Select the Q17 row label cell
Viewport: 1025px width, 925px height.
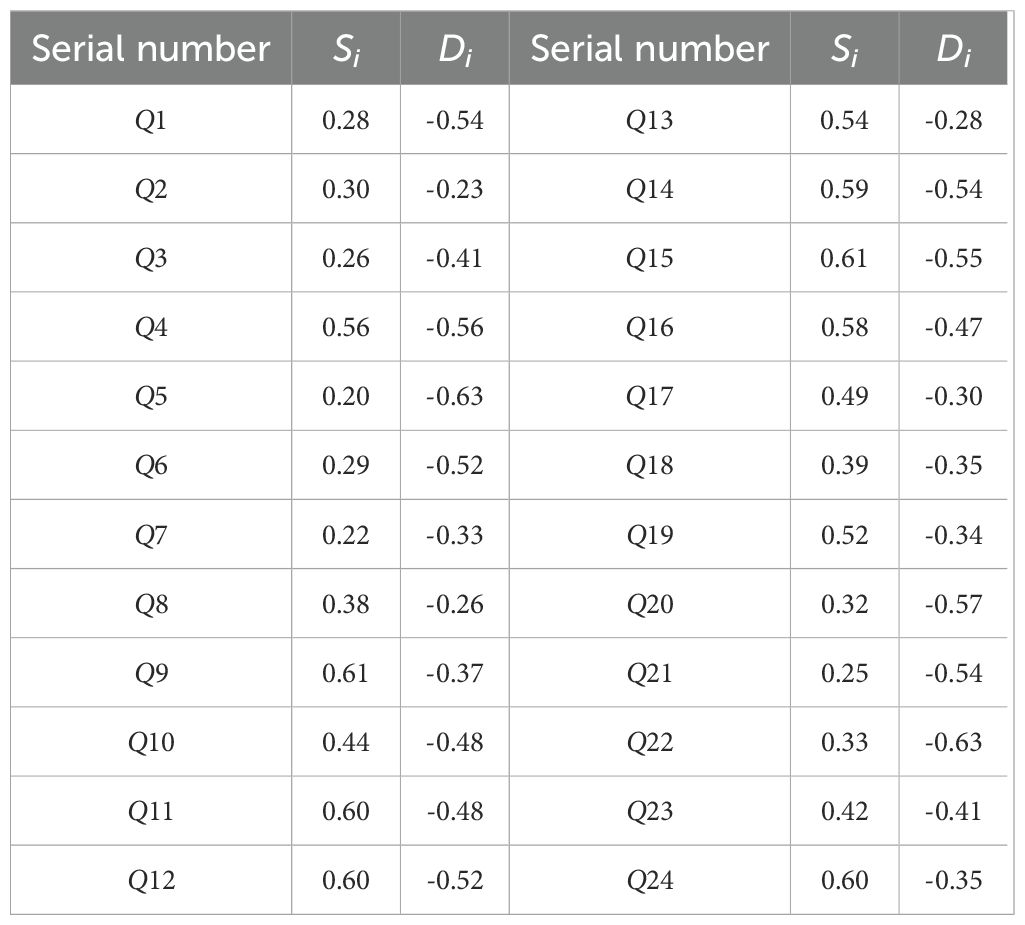(649, 397)
